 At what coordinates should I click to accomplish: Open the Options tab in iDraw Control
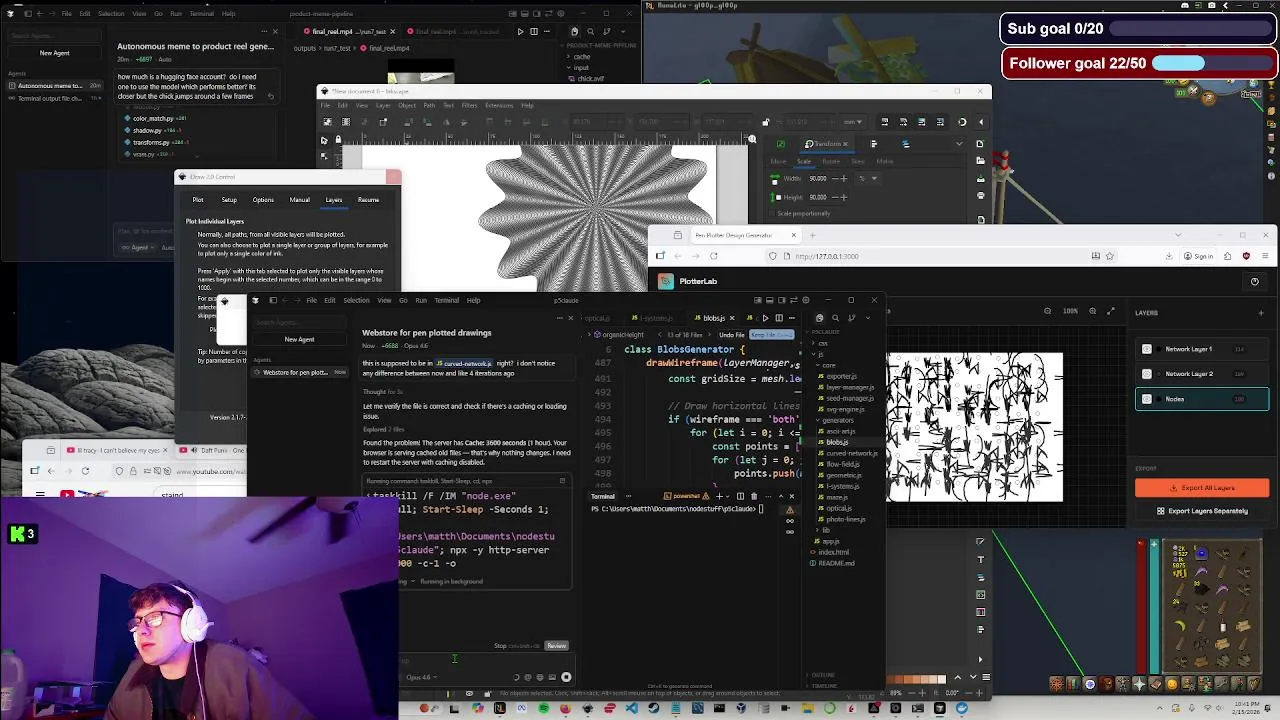263,200
